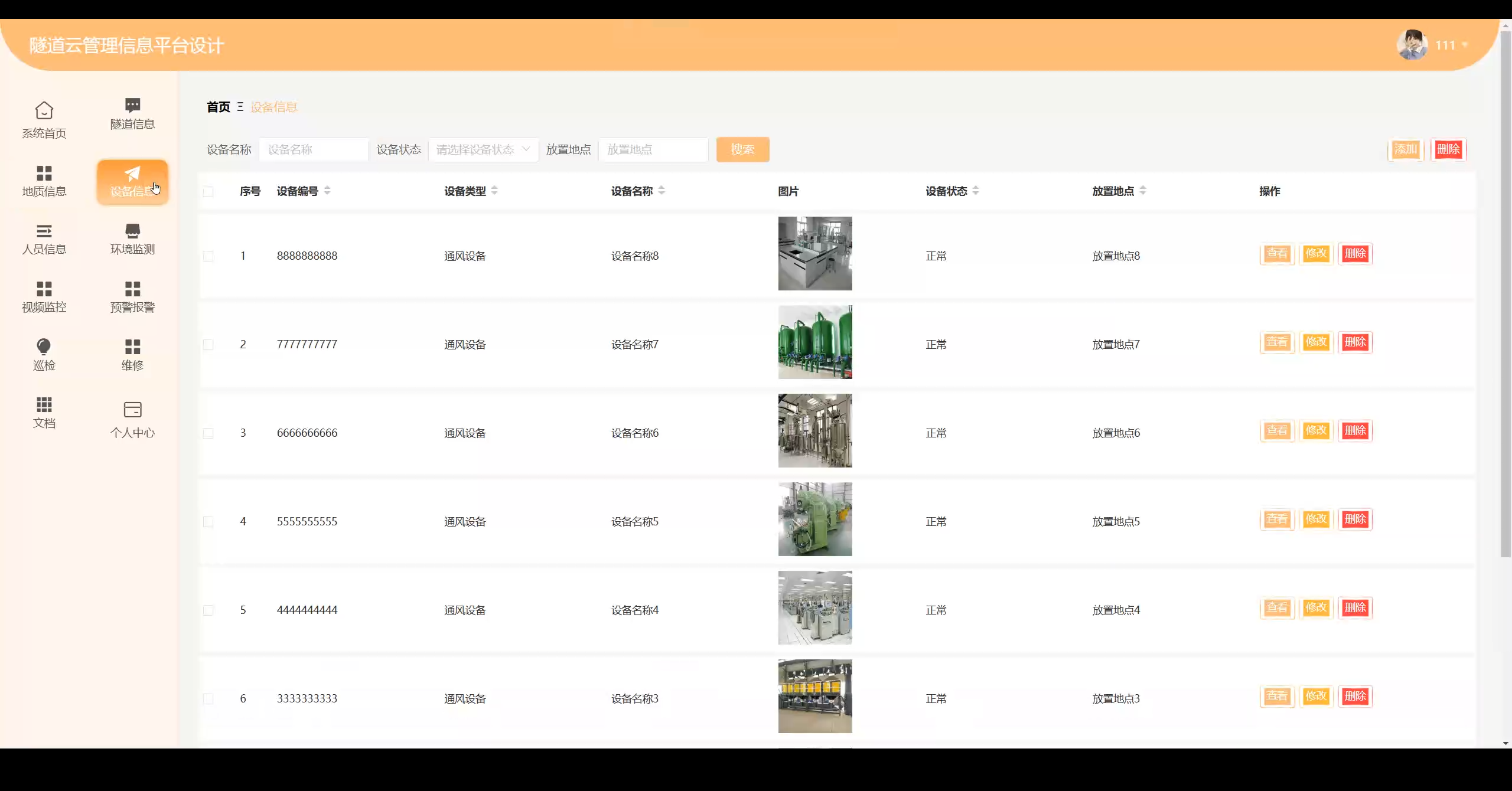Viewport: 1512px width, 791px height.
Task: Open the 系统首页 home icon
Action: pyautogui.click(x=44, y=111)
